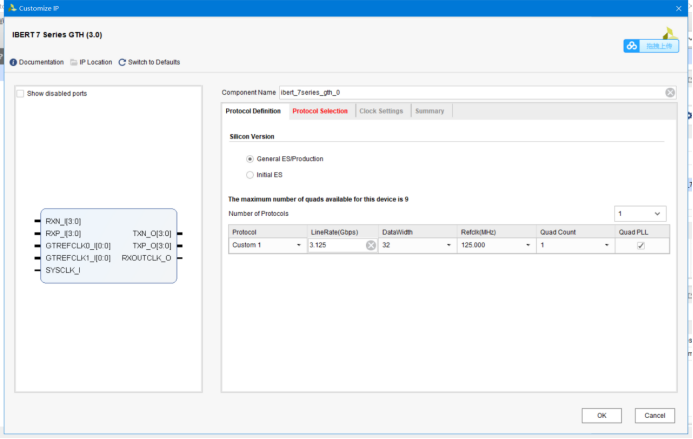Close the Customize IP dialog
The image size is (693, 439).
678,8
